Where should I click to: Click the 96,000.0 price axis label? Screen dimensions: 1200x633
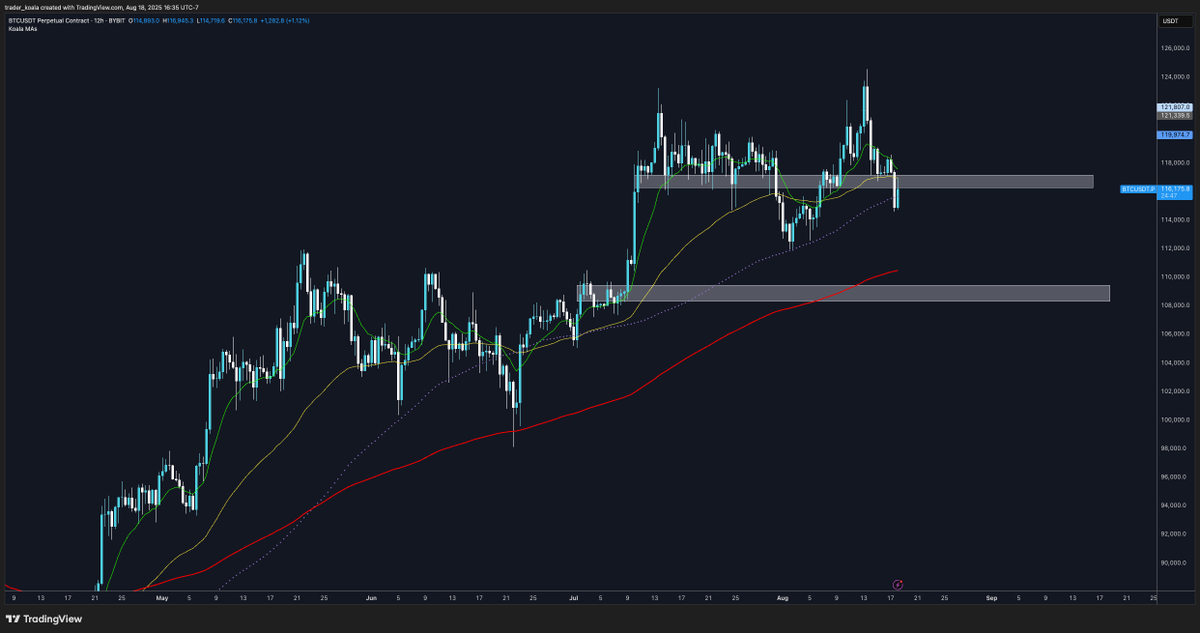(1175, 477)
